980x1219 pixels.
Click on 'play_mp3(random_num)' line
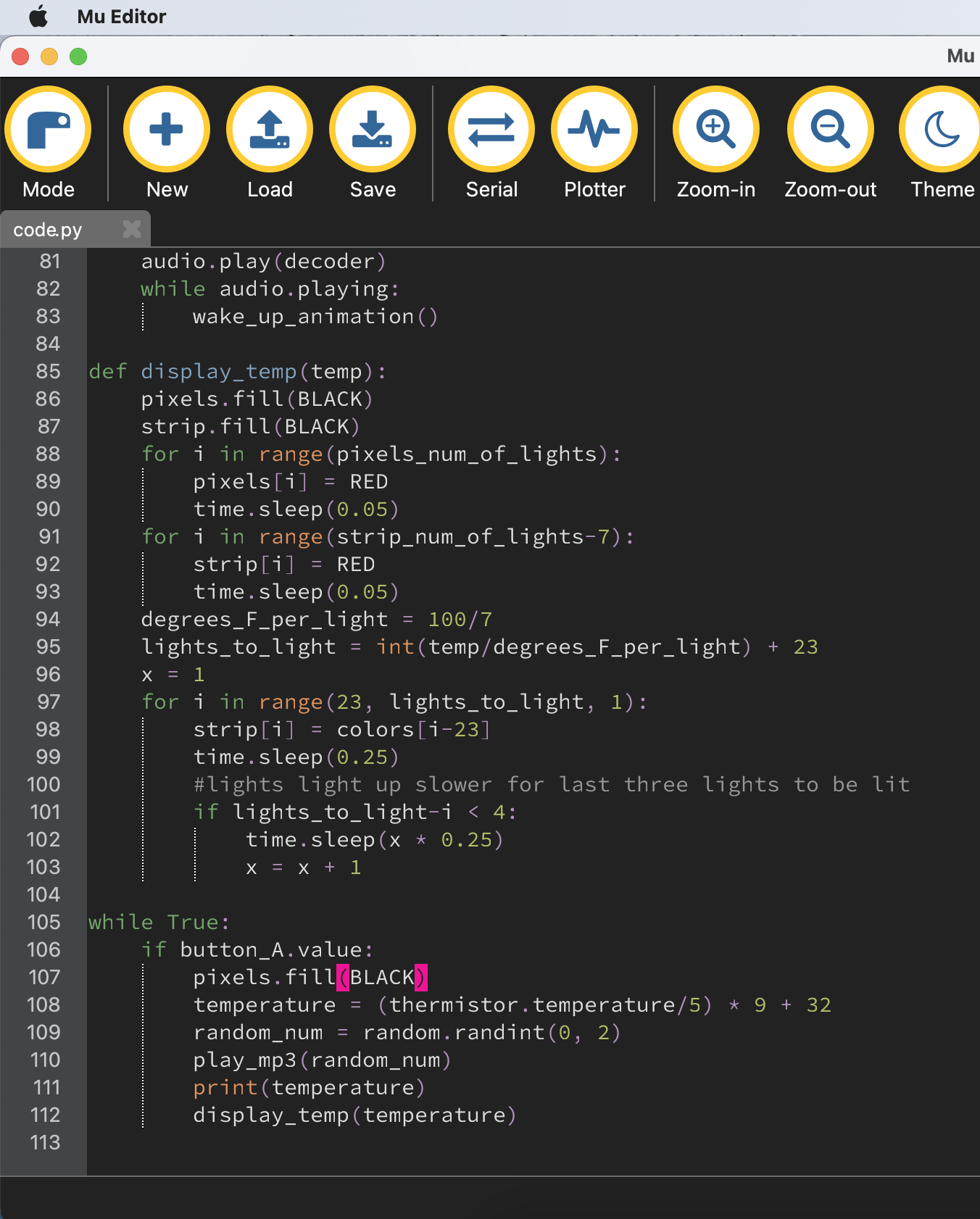322,1060
